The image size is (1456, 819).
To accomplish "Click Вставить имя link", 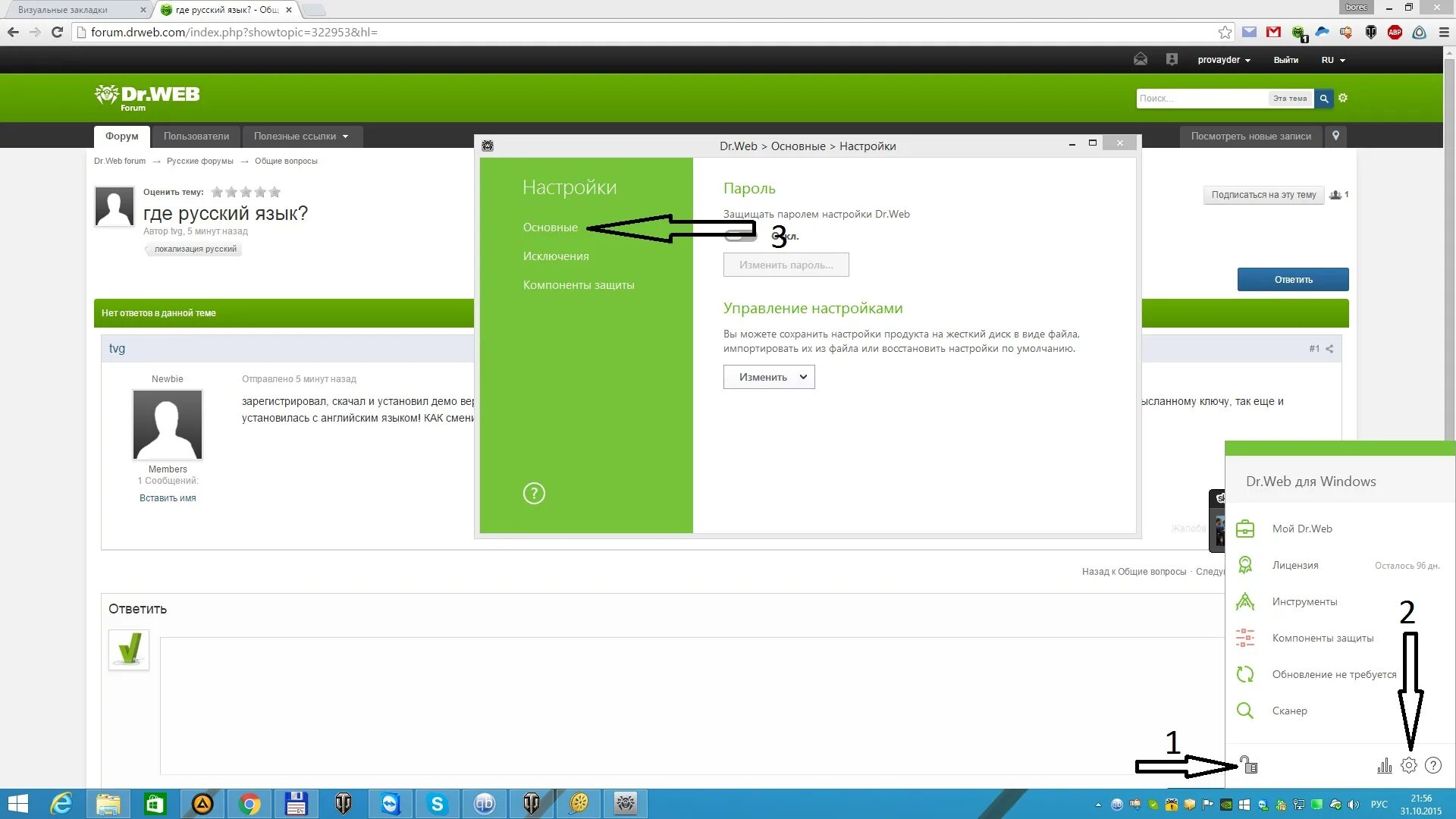I will tap(168, 498).
